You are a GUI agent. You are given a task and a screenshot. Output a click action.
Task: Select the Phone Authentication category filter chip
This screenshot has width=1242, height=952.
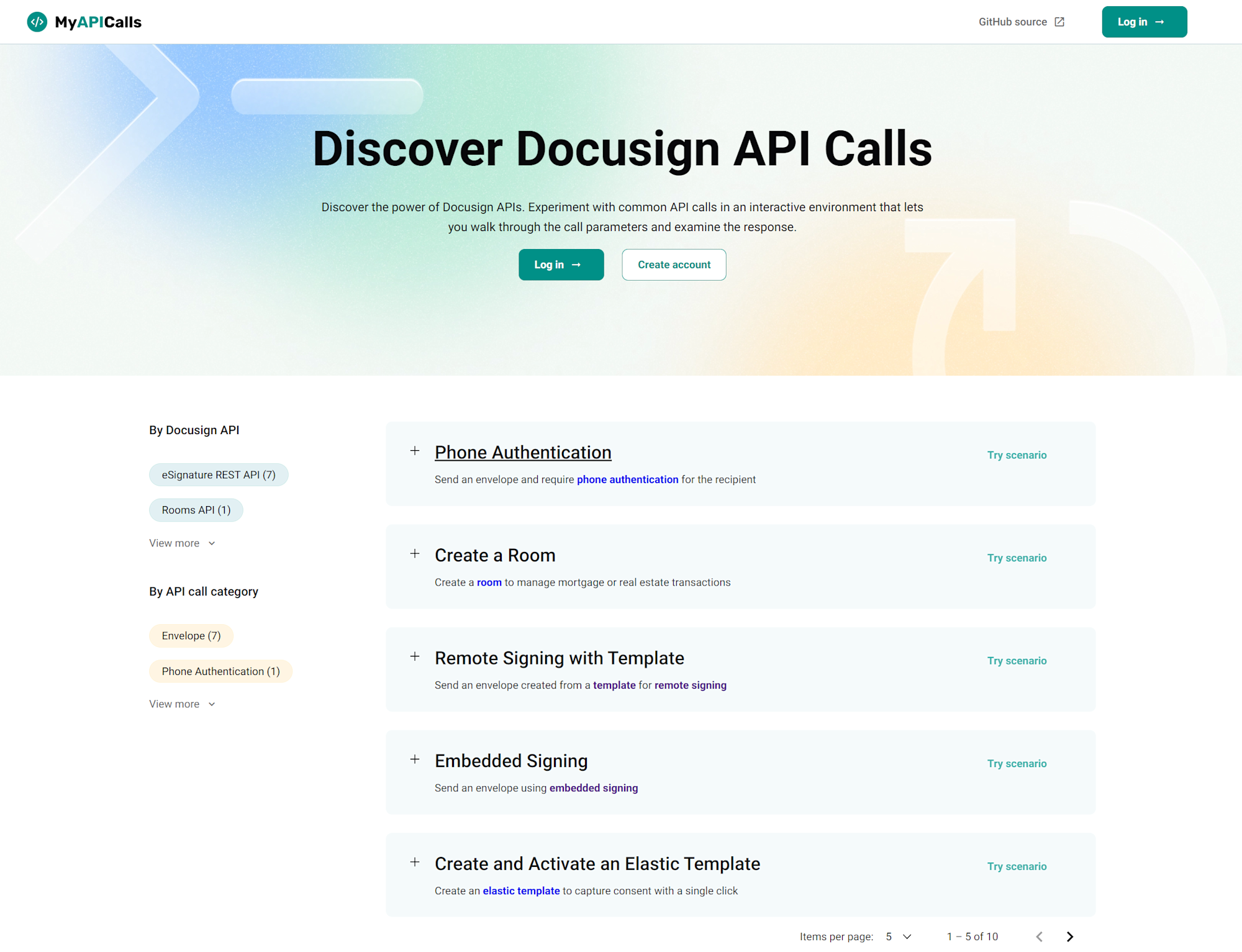pos(220,671)
